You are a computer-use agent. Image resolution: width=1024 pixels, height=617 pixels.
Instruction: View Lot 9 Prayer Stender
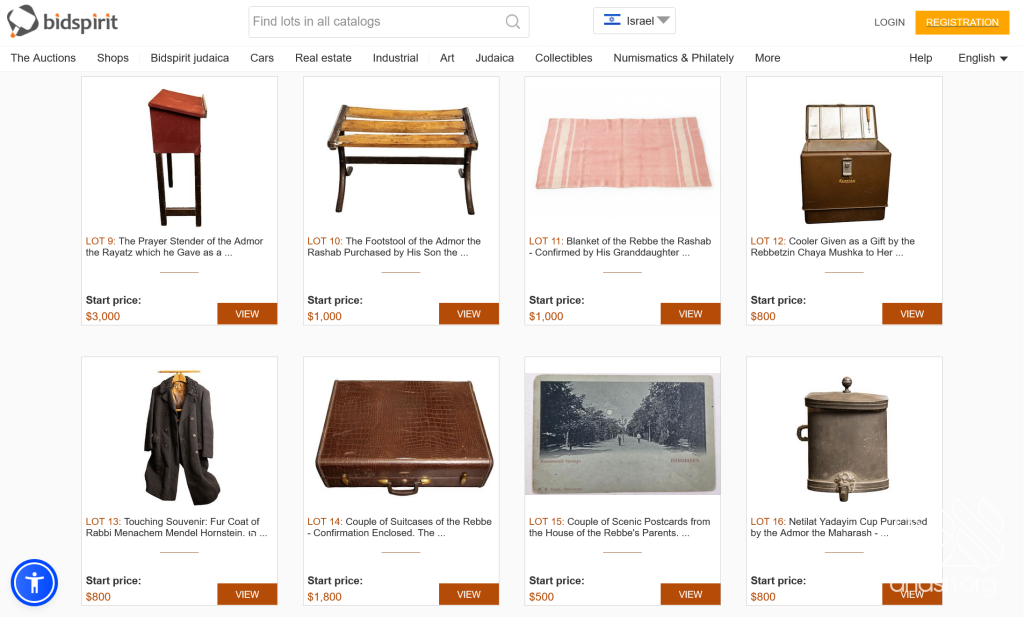(247, 314)
